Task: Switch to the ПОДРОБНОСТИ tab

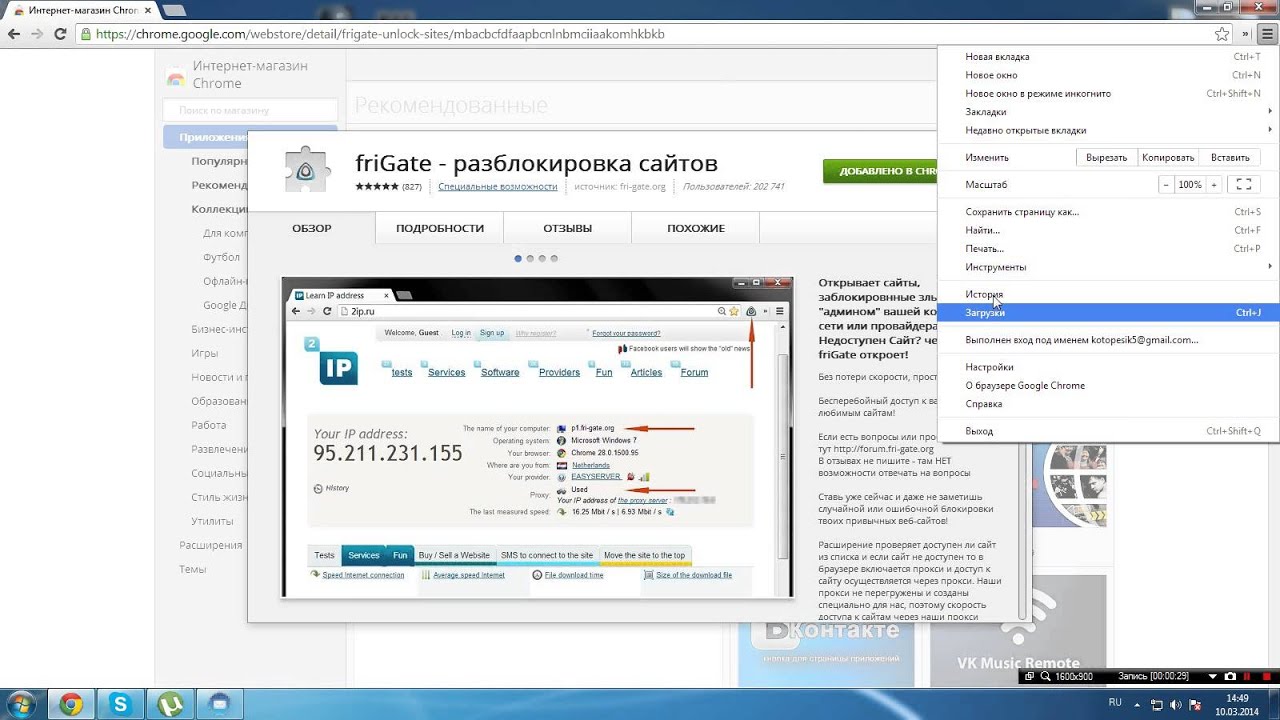Action: [439, 228]
